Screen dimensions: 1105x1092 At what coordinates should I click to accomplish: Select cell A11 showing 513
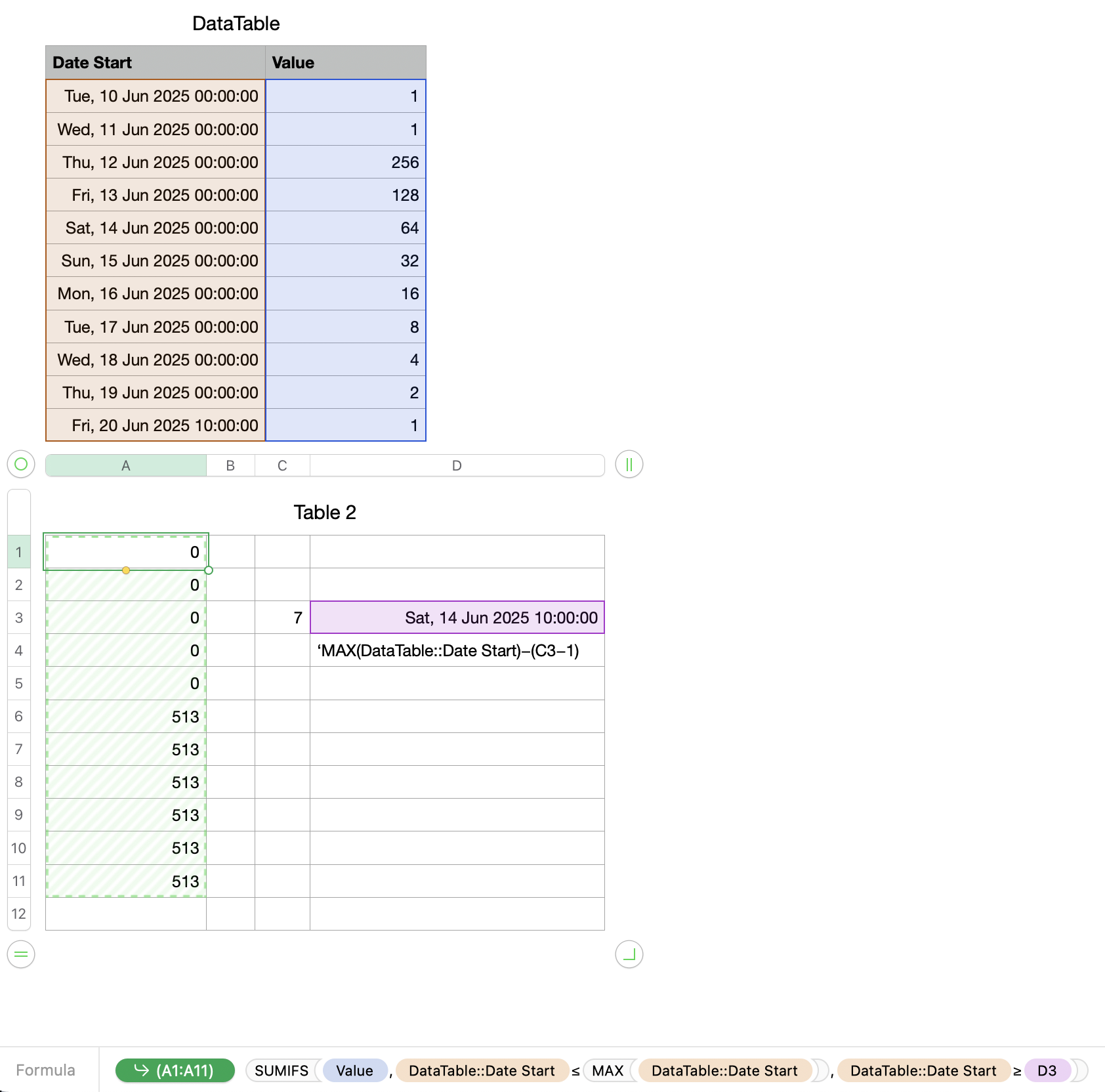(x=126, y=881)
